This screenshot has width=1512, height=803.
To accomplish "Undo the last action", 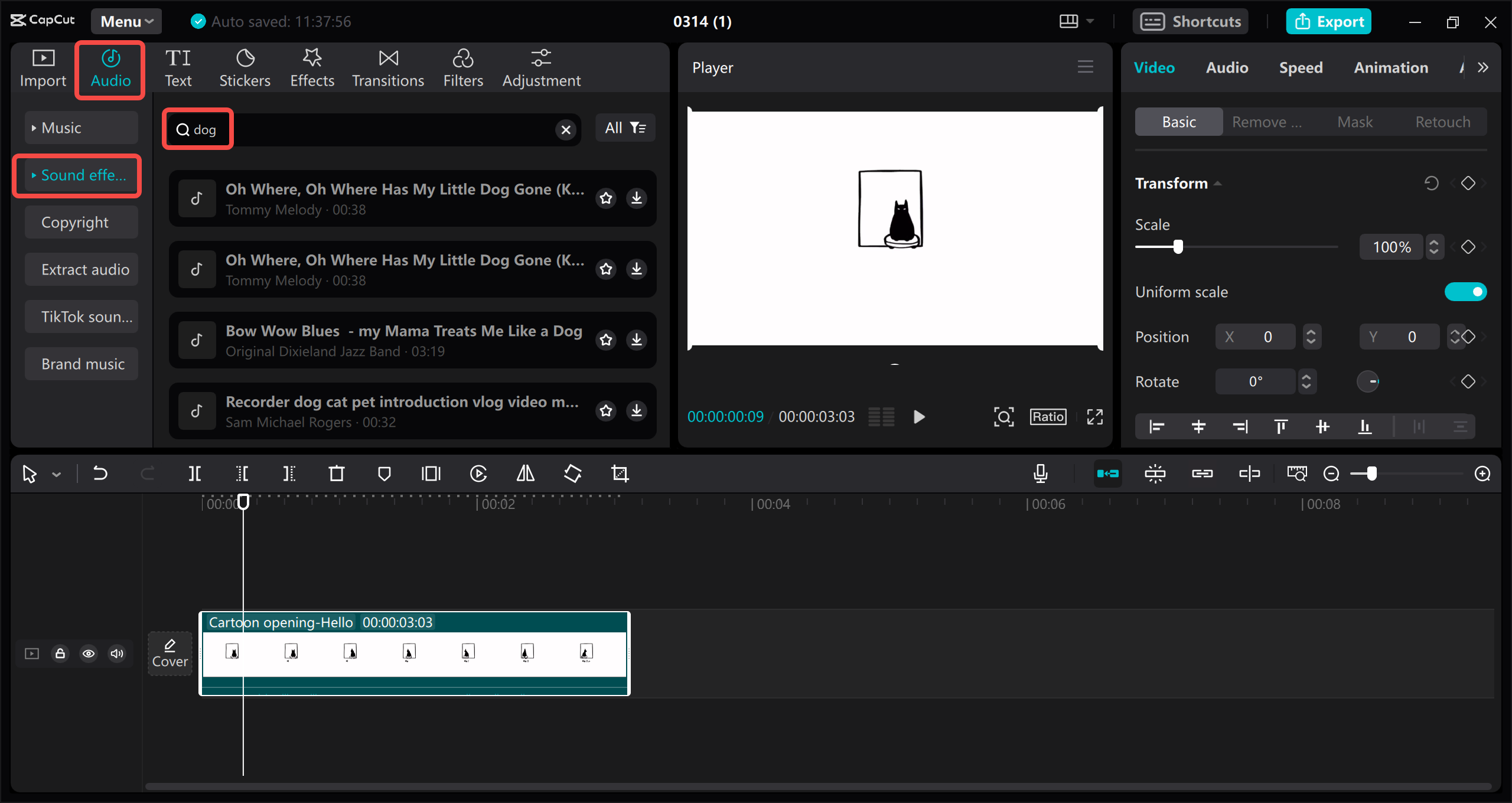I will click(x=100, y=474).
